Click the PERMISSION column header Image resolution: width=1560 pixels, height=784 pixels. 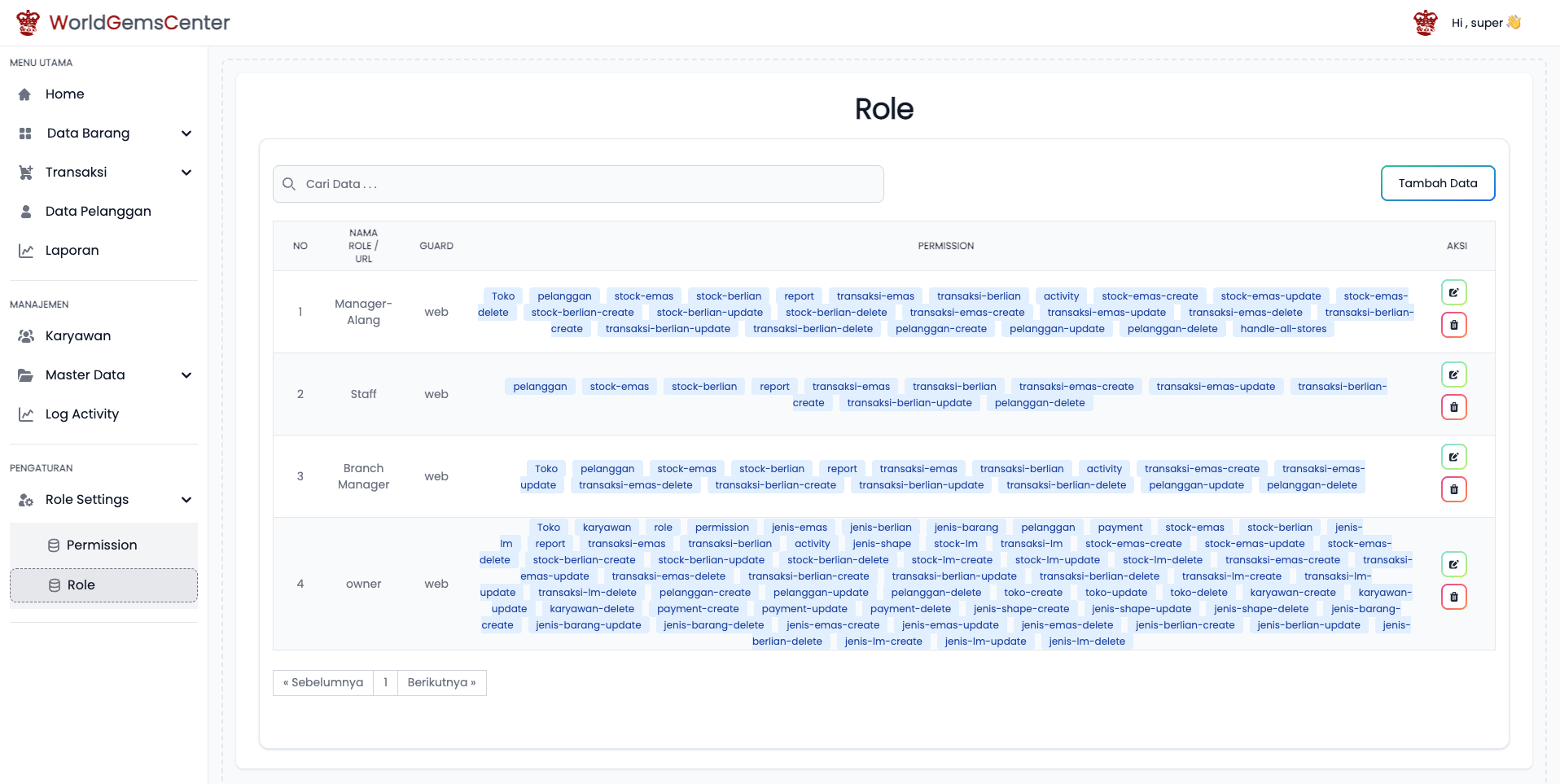click(x=945, y=246)
